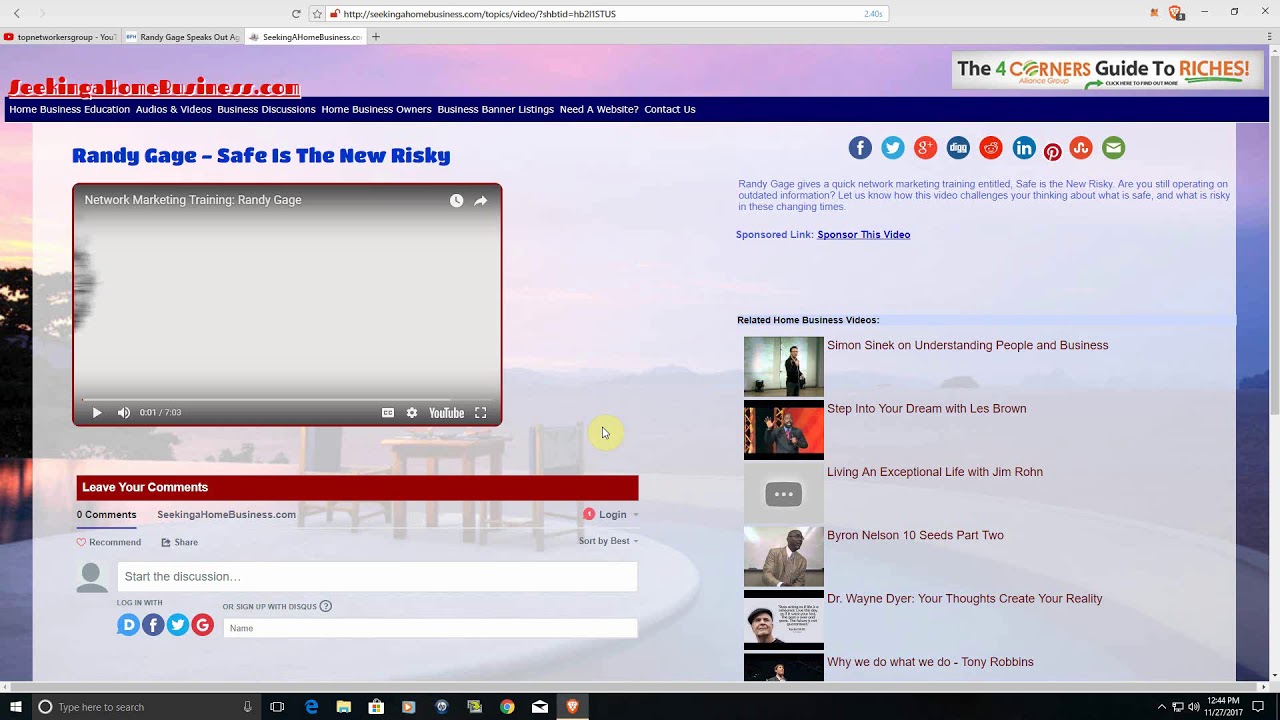This screenshot has height=720, width=1280.
Task: Click the Byron Nelson video thumbnail
Action: pyautogui.click(x=784, y=556)
